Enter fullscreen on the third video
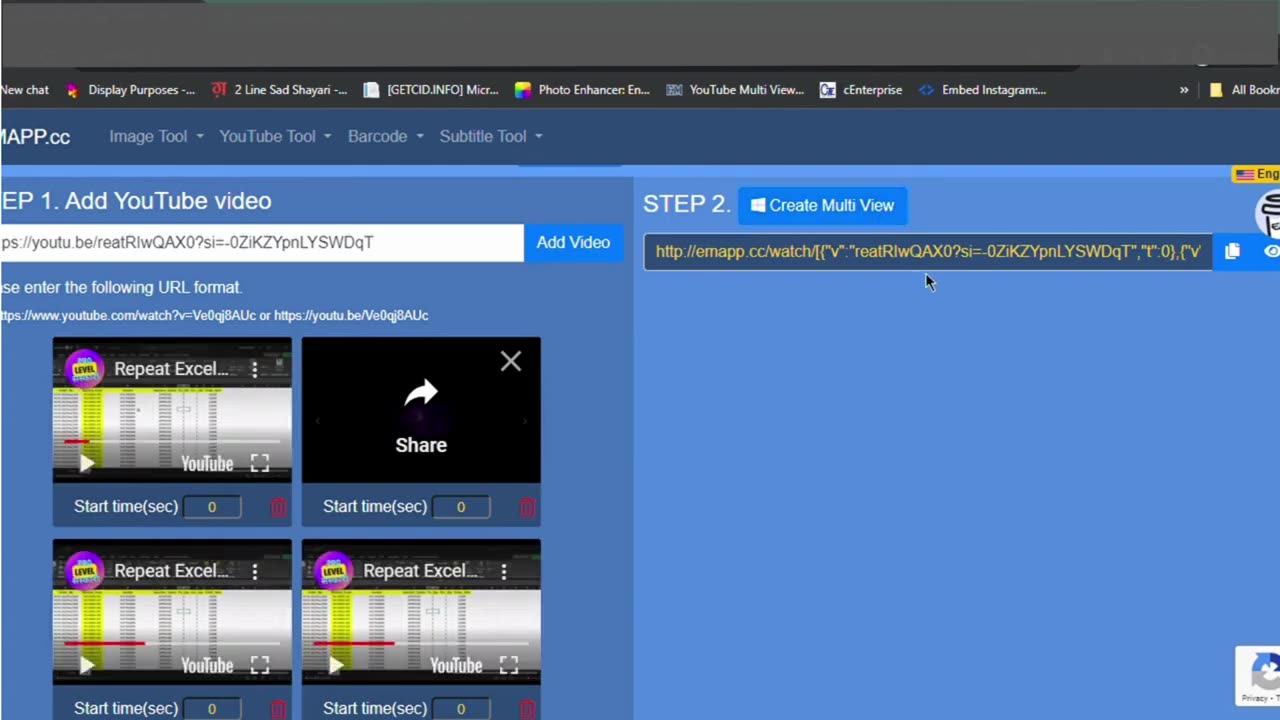The width and height of the screenshot is (1280, 720). (x=260, y=665)
